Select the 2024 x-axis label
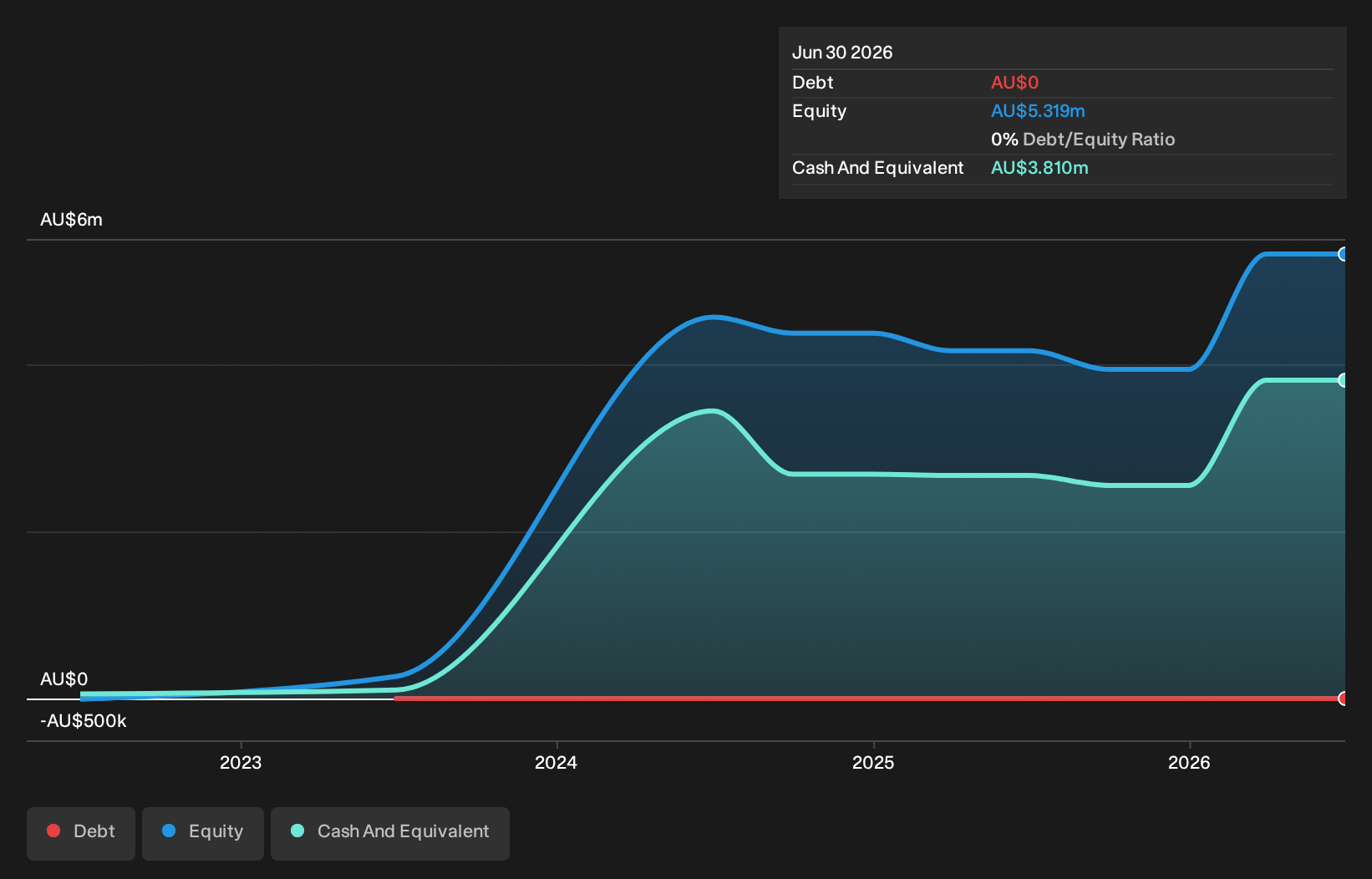The height and width of the screenshot is (879, 1372). [556, 762]
